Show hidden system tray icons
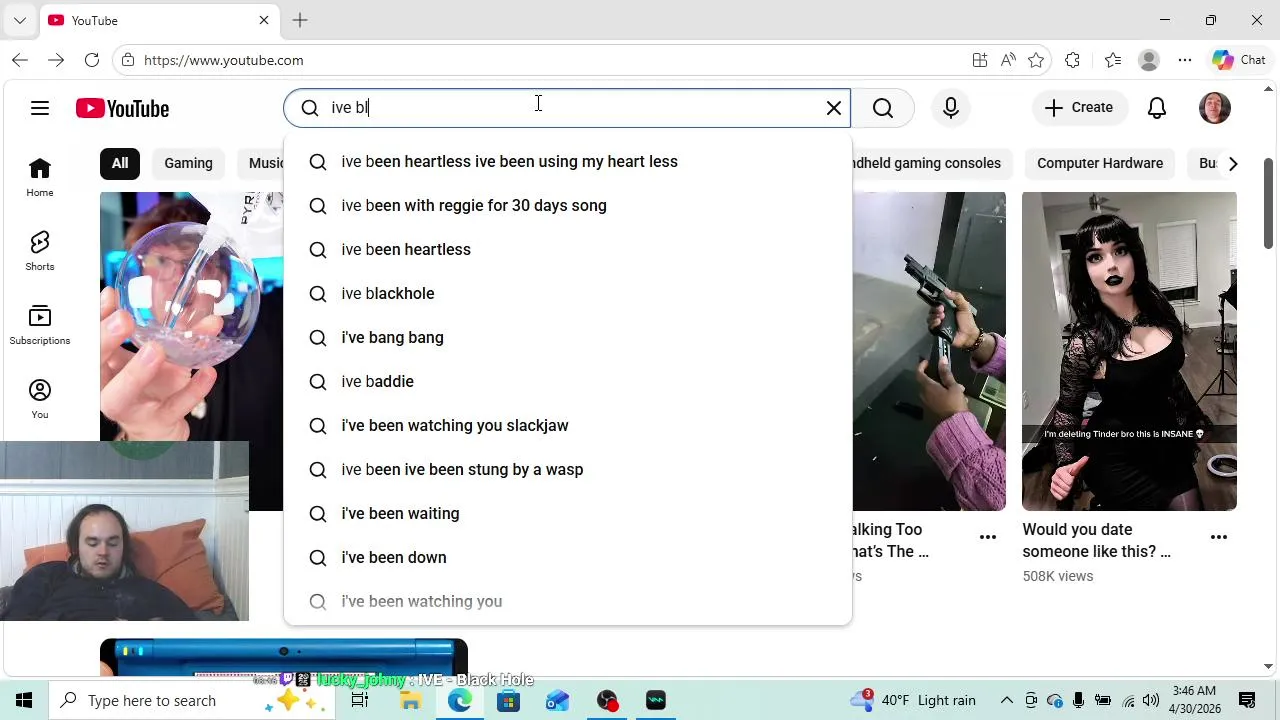This screenshot has width=1280, height=720. pos(1007,700)
